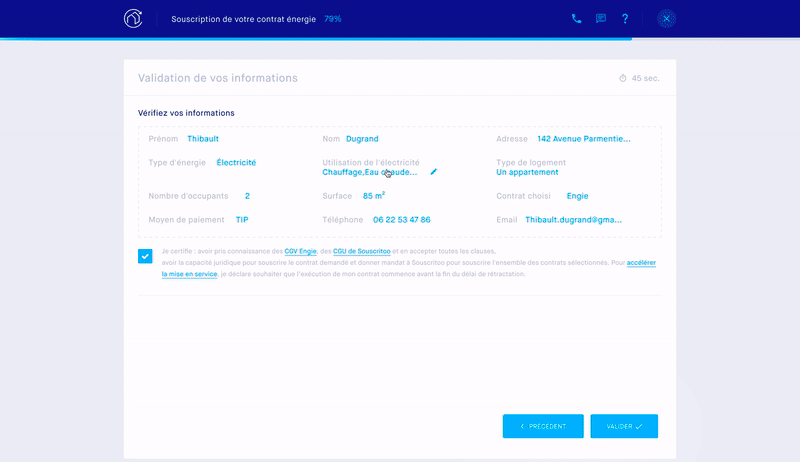
Task: Uncheck the certification checkbox
Action: tap(145, 256)
